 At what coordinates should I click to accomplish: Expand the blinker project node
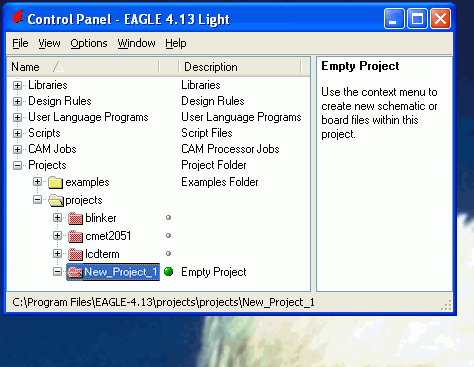point(57,218)
